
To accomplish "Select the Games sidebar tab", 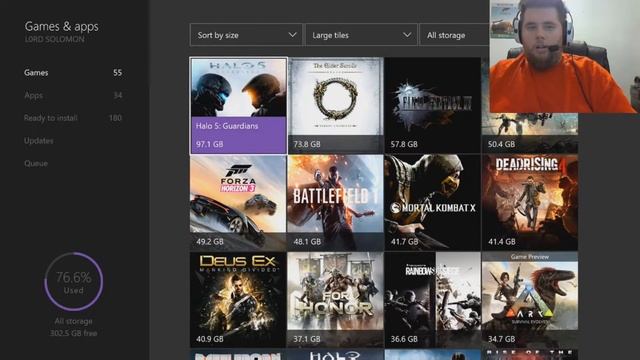I will click(73, 73).
